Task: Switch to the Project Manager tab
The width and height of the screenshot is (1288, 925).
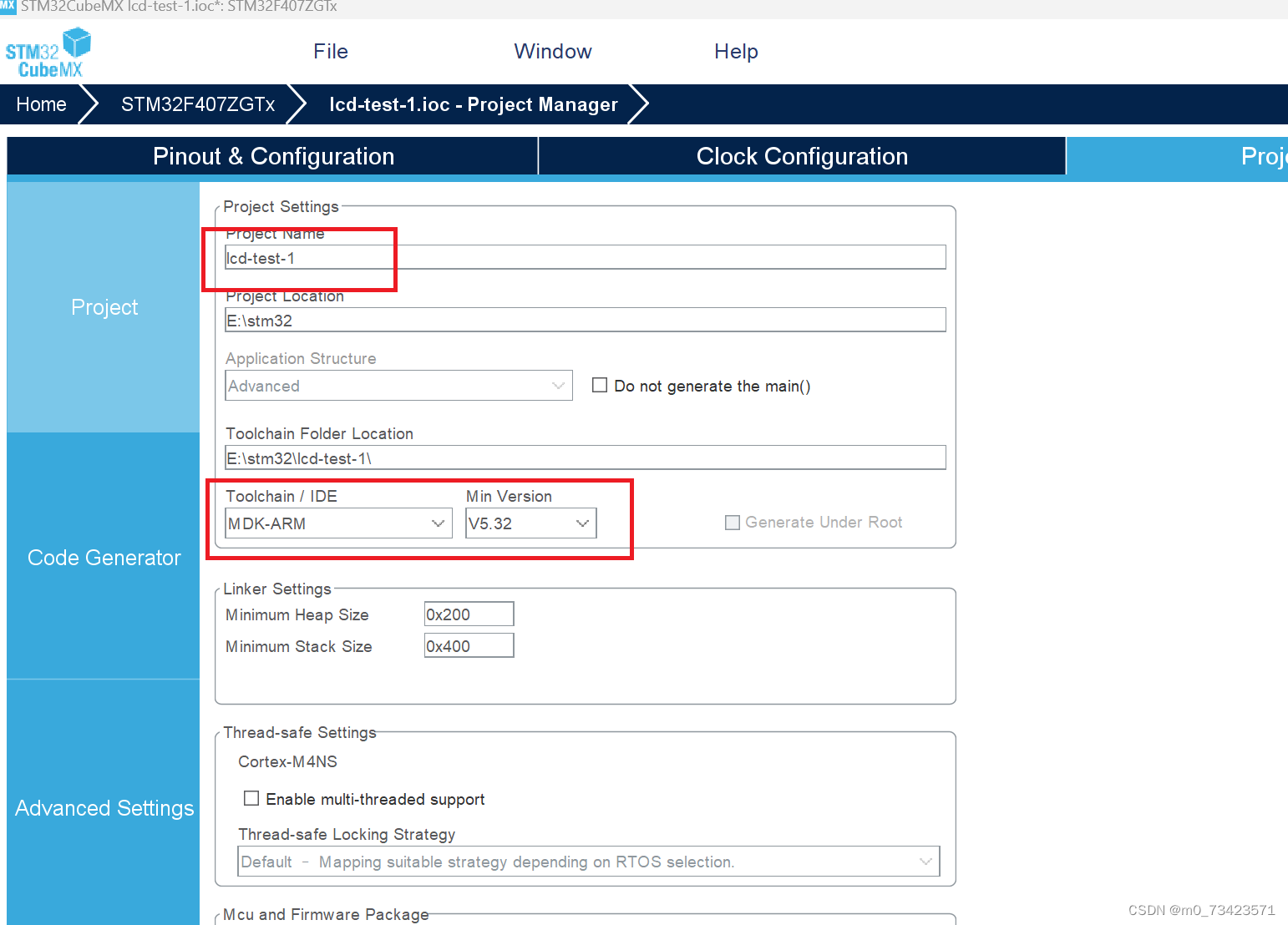Action: coord(1178,156)
